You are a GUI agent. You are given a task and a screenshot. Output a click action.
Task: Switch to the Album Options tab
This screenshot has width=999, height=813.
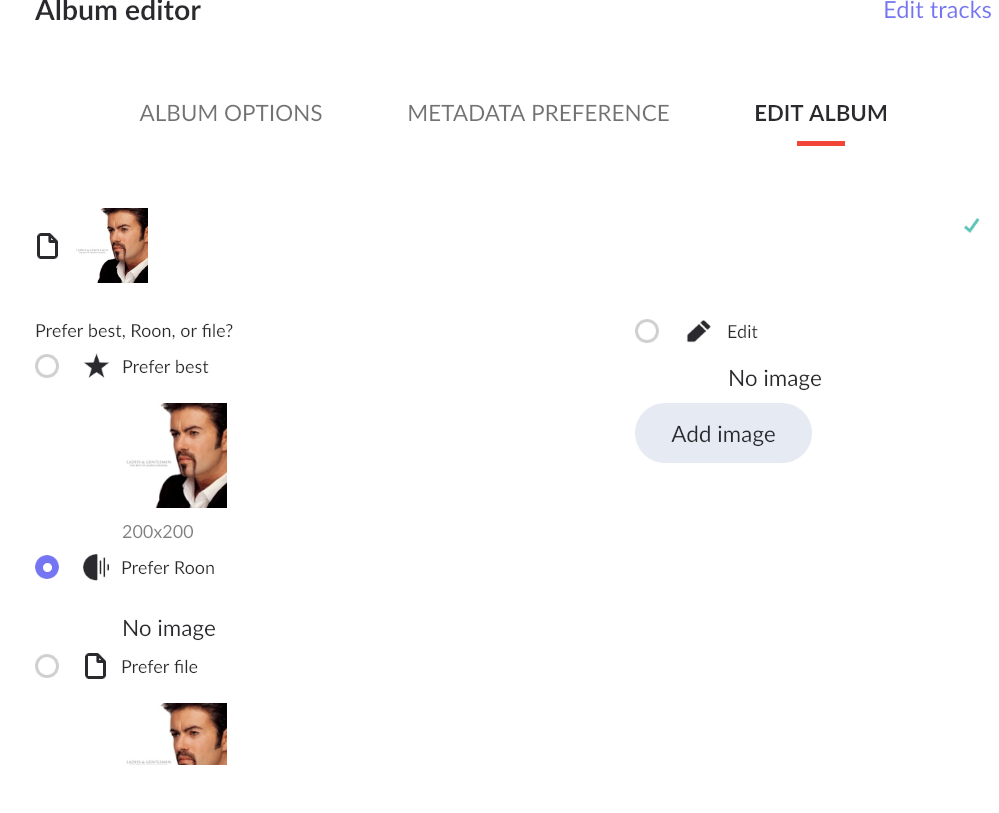[231, 114]
